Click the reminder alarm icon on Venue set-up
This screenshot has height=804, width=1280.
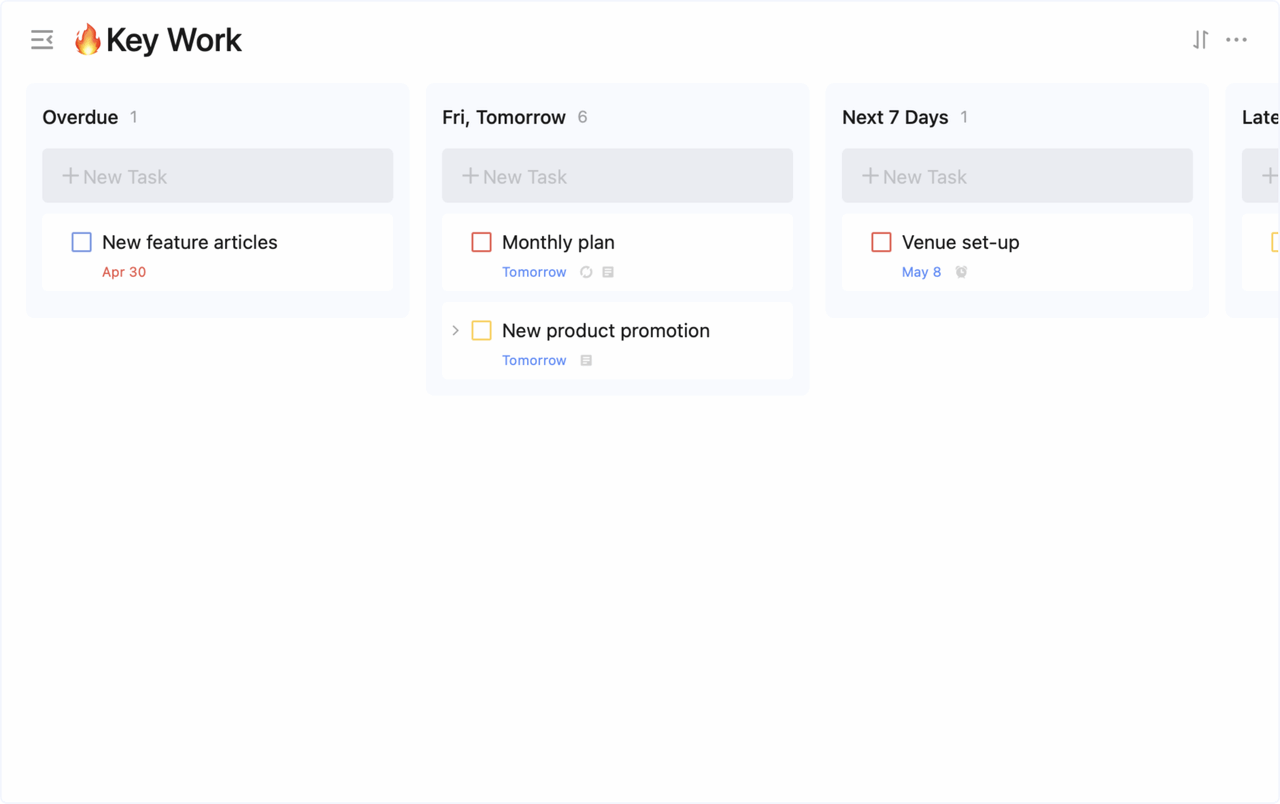pos(961,272)
